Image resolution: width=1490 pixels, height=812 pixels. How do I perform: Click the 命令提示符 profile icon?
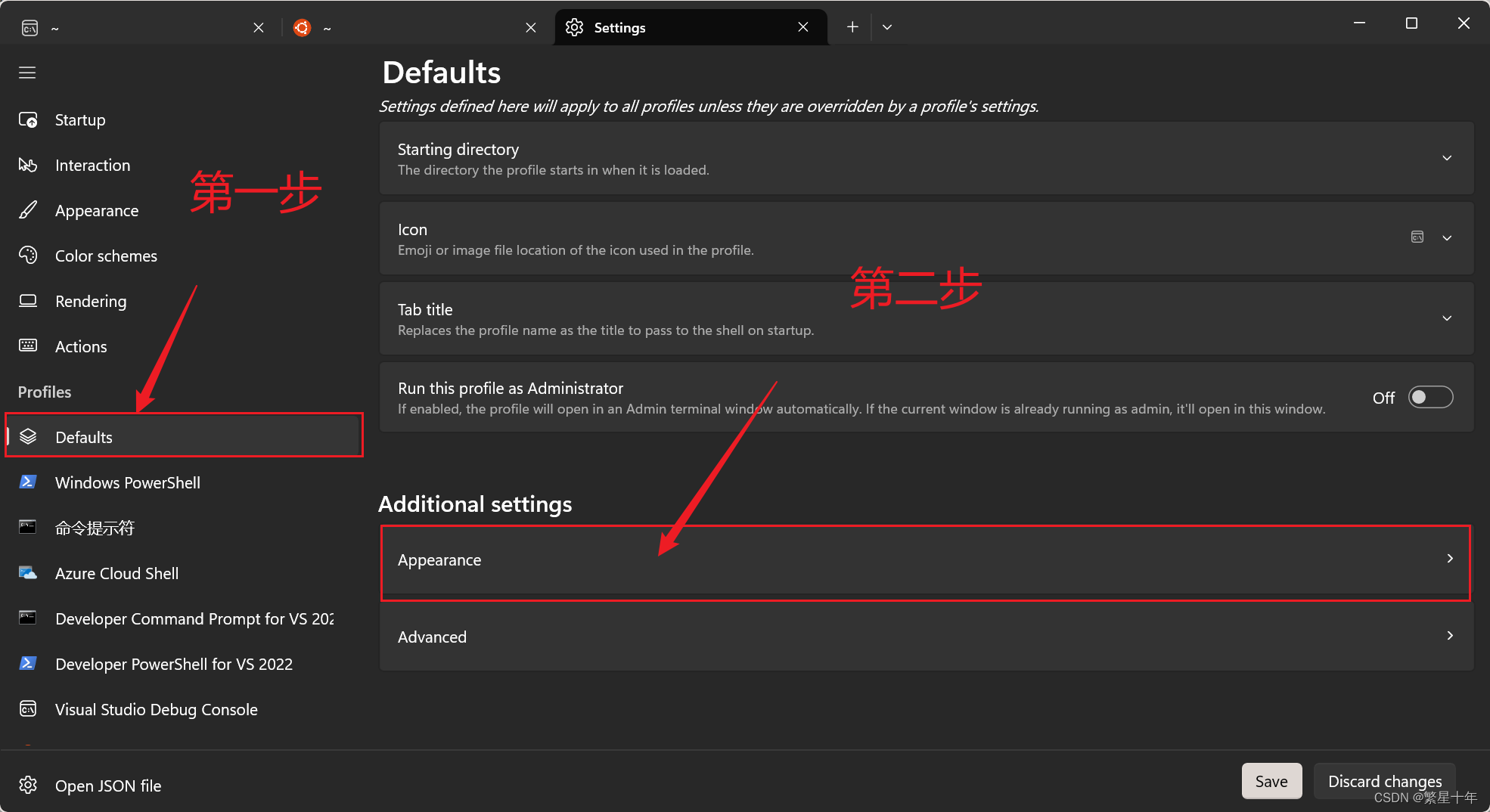click(x=28, y=527)
